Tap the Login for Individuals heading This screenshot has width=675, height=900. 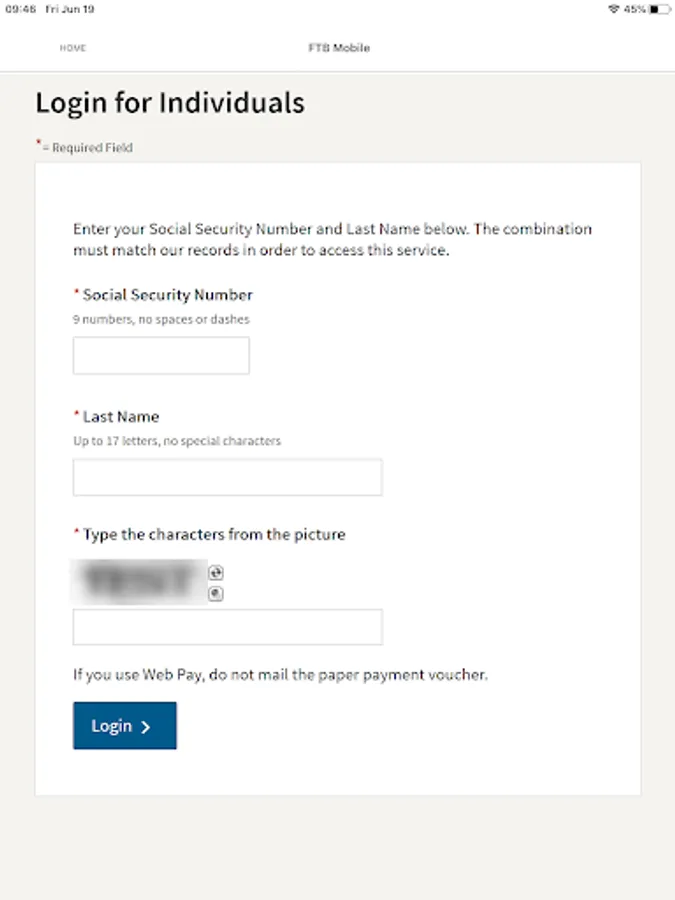tap(170, 103)
